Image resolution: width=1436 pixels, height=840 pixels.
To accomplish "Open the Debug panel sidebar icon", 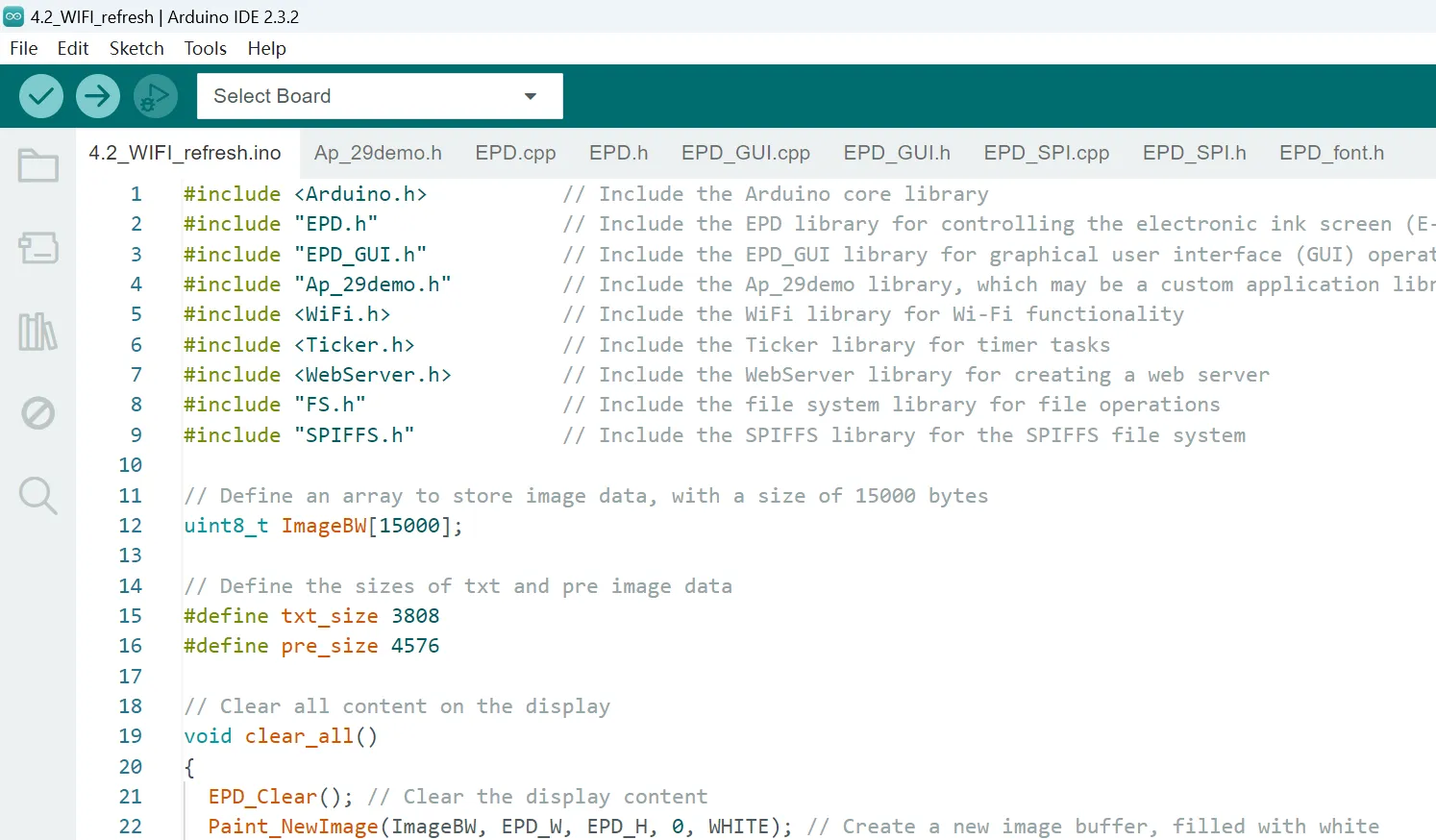I will click(38, 413).
